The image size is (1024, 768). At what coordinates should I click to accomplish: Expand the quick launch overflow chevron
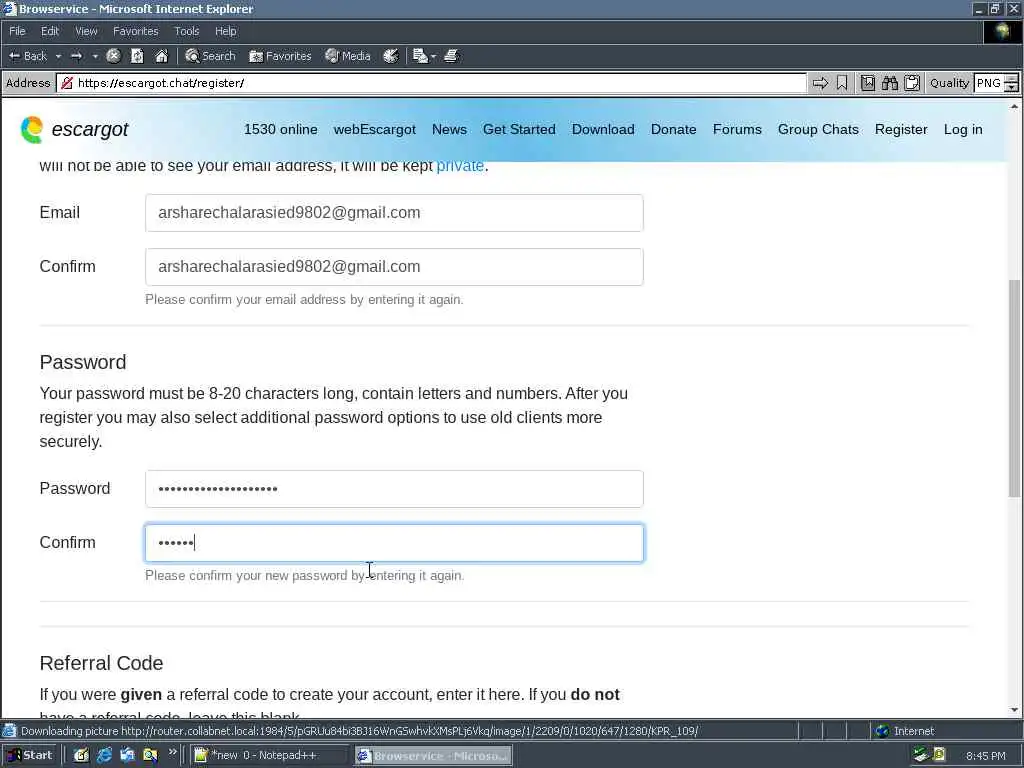click(172, 752)
